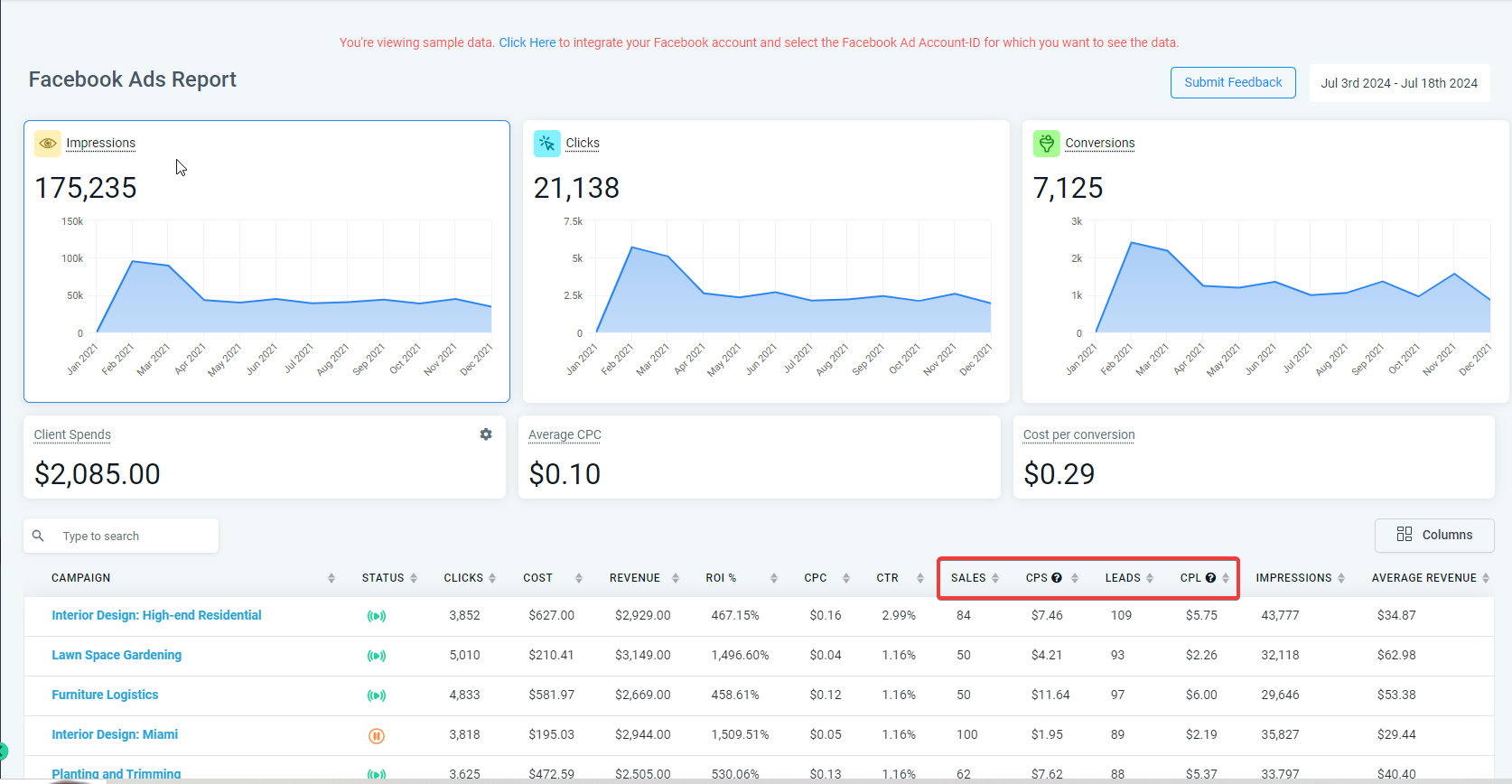Sort table by CTR column arrows
The width and height of the screenshot is (1512, 784).
point(920,578)
